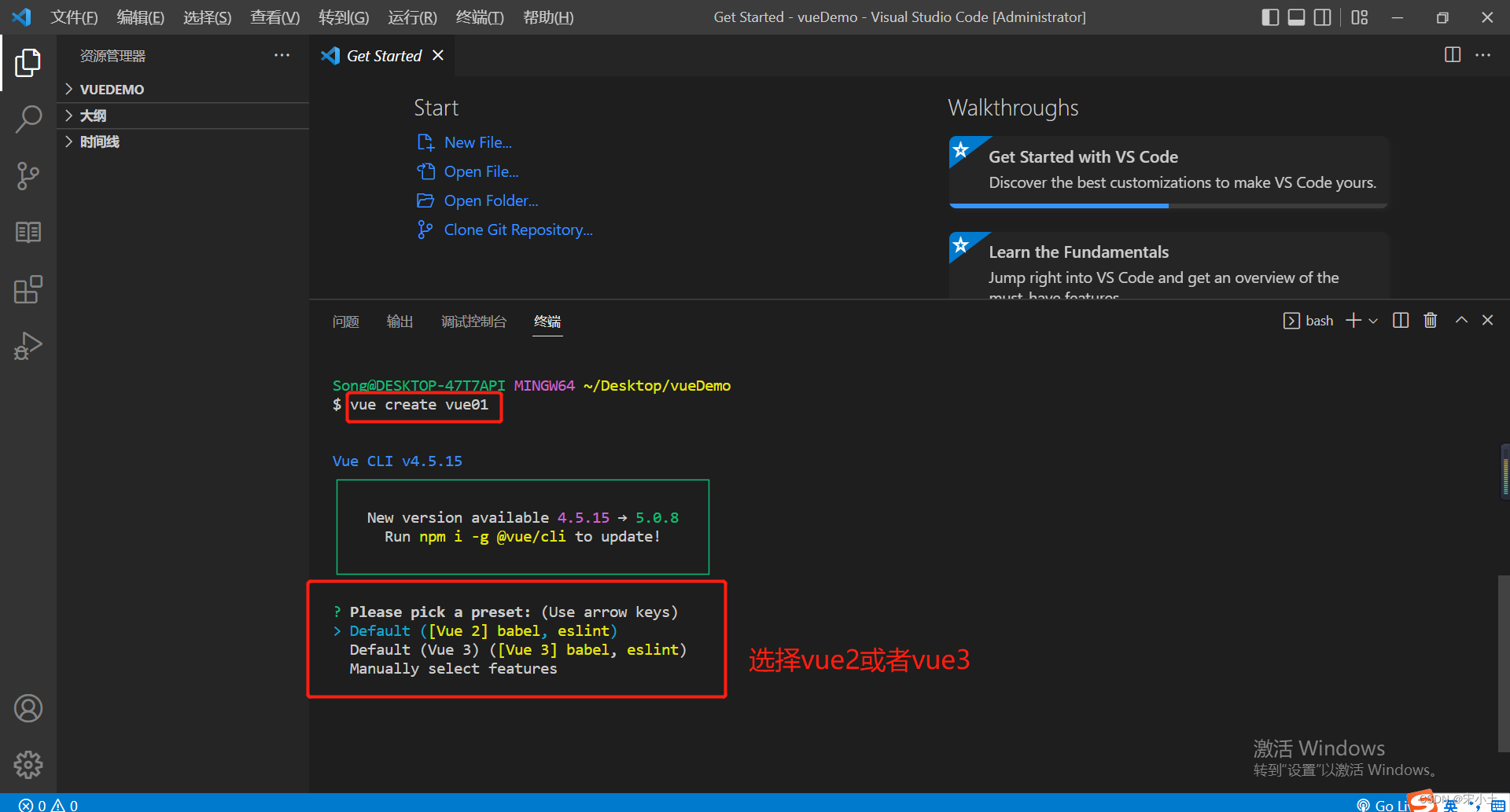
Task: Maximize the panel with chevron-up icon
Action: pos(1461,320)
